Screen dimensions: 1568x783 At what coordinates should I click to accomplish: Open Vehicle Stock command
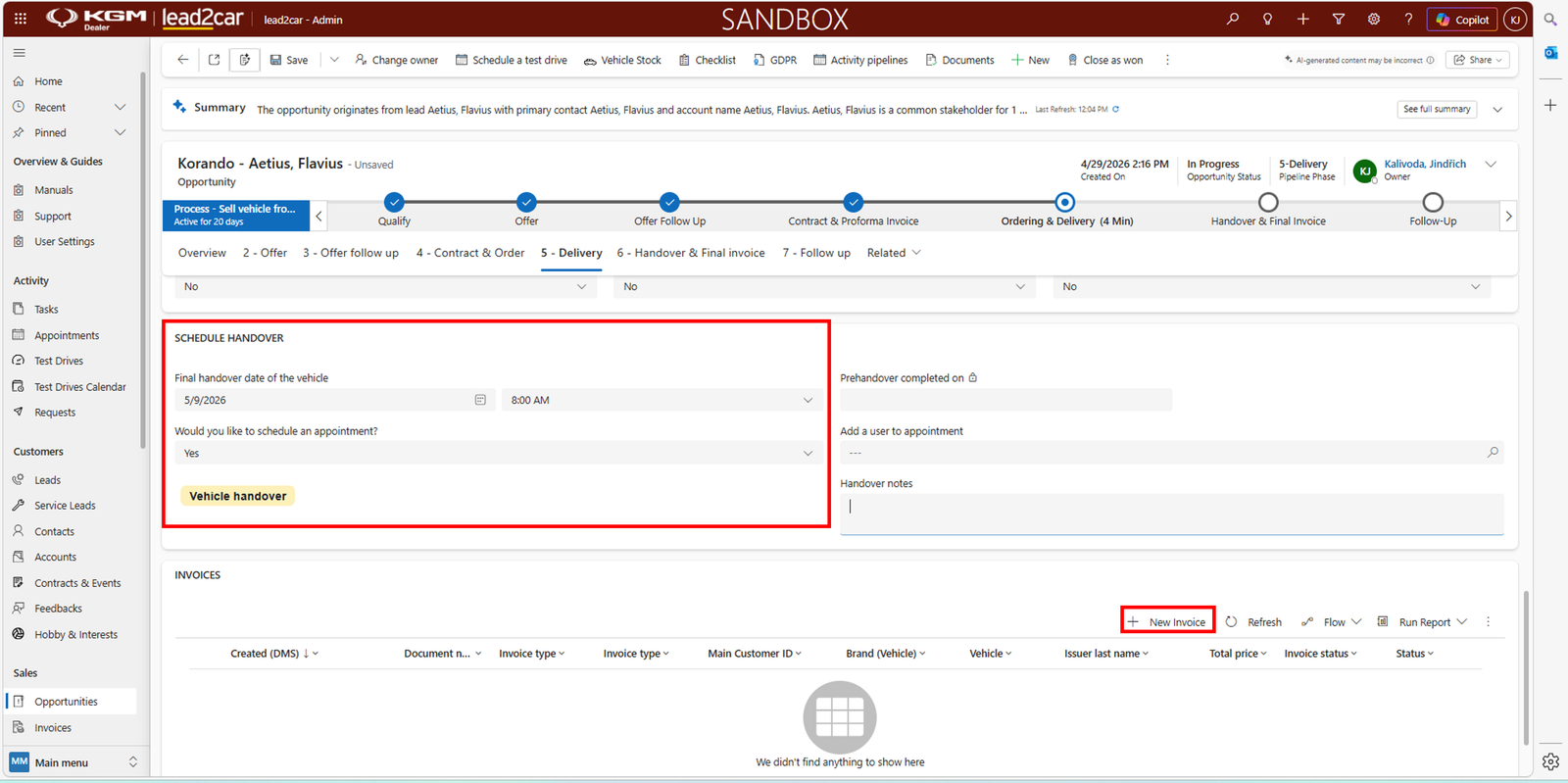622,60
